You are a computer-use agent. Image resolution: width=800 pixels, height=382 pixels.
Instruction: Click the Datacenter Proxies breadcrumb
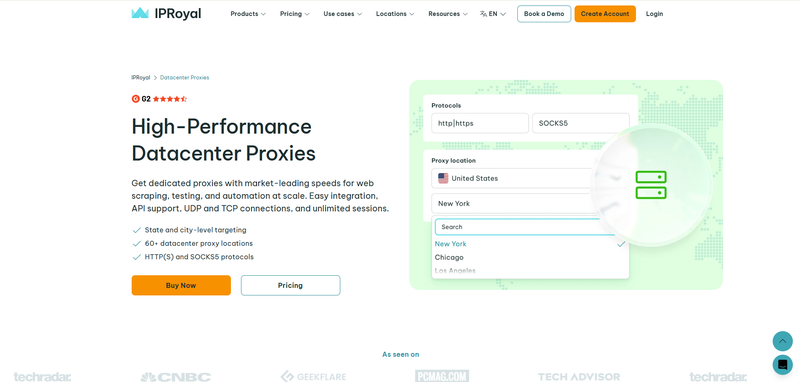(x=185, y=78)
